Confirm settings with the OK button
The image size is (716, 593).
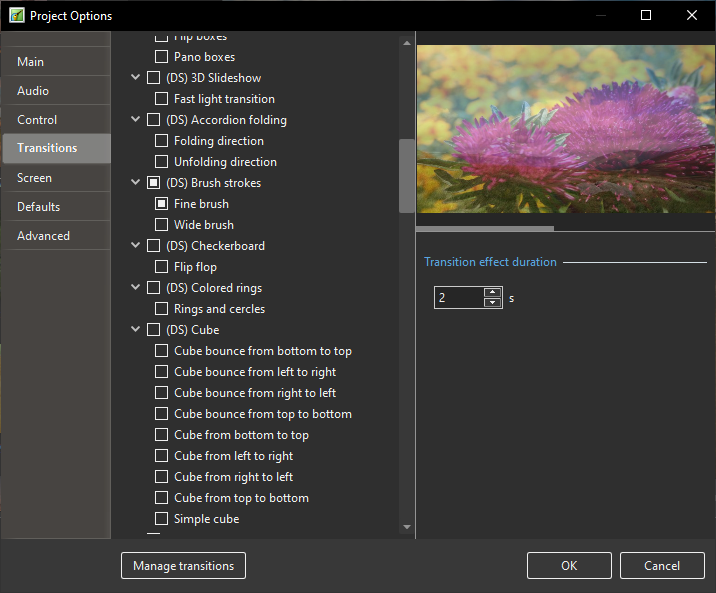(x=569, y=566)
